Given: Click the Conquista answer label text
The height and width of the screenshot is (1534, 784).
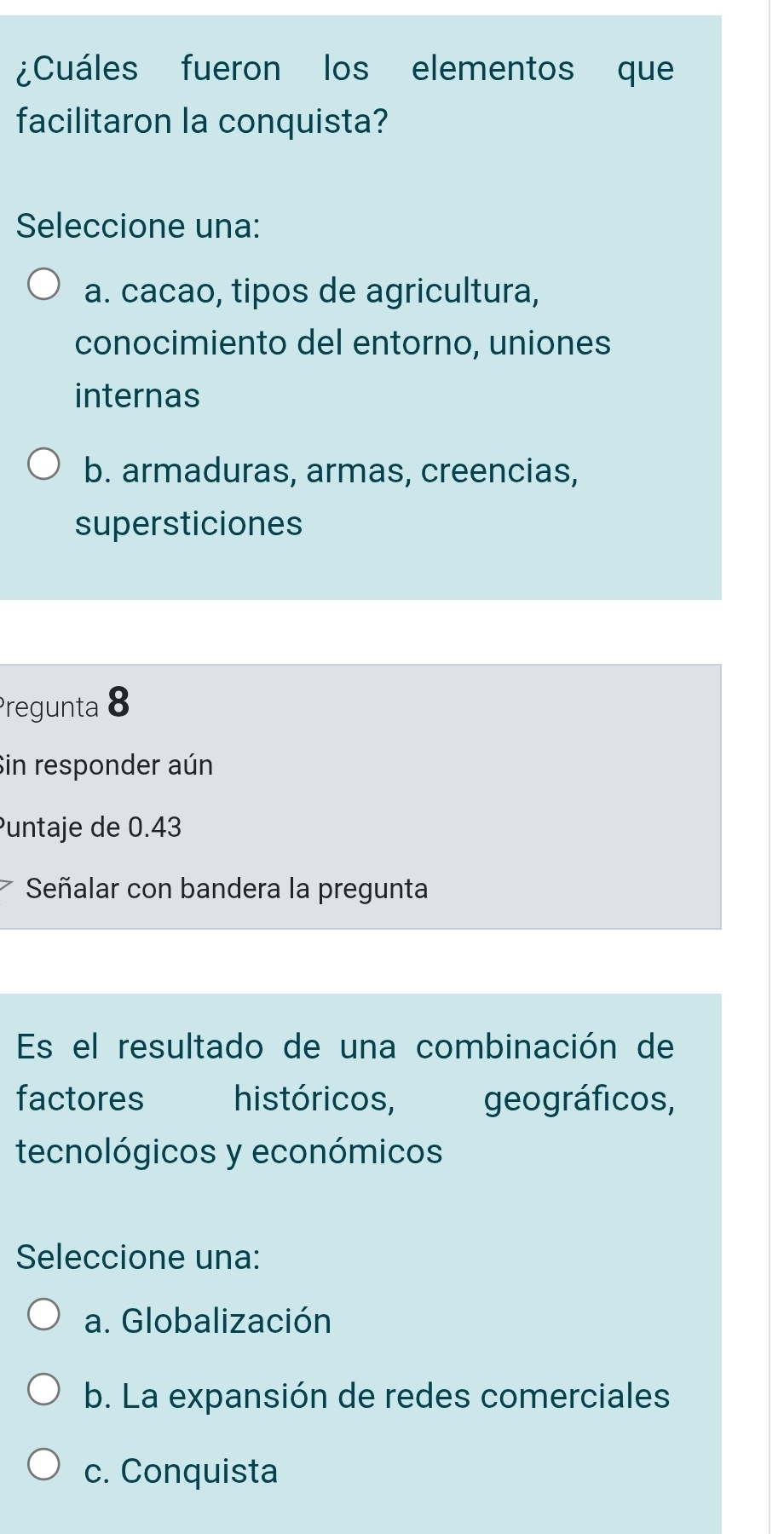Looking at the screenshot, I should tap(182, 1471).
